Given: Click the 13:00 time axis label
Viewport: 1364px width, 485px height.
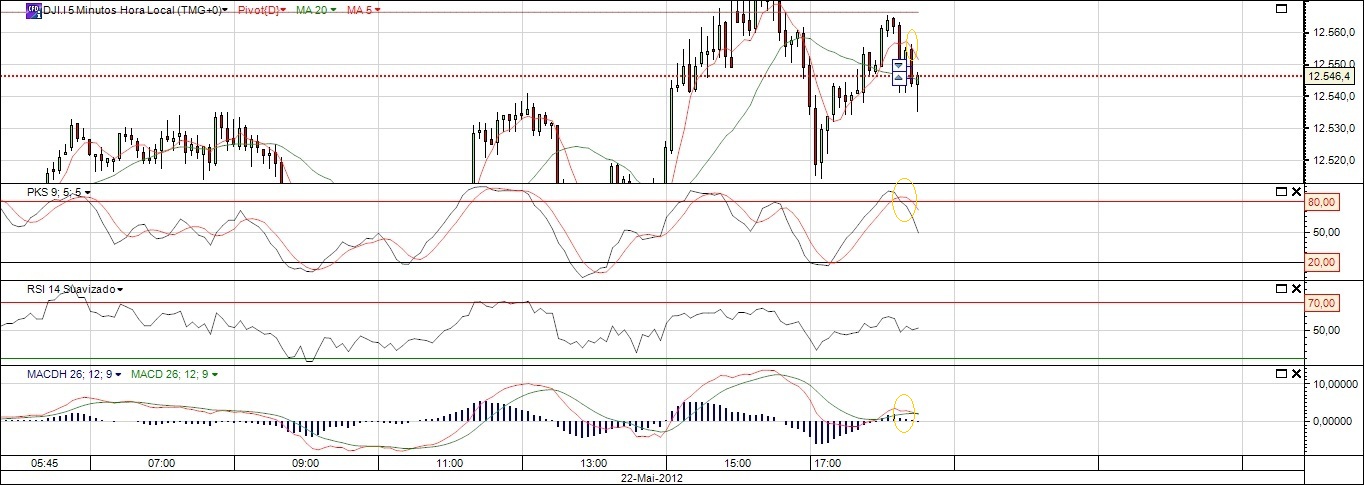Looking at the screenshot, I should point(593,464).
